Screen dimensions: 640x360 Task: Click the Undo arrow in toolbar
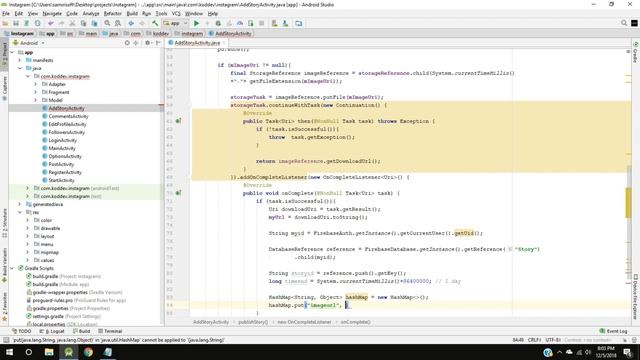(x=51, y=24)
